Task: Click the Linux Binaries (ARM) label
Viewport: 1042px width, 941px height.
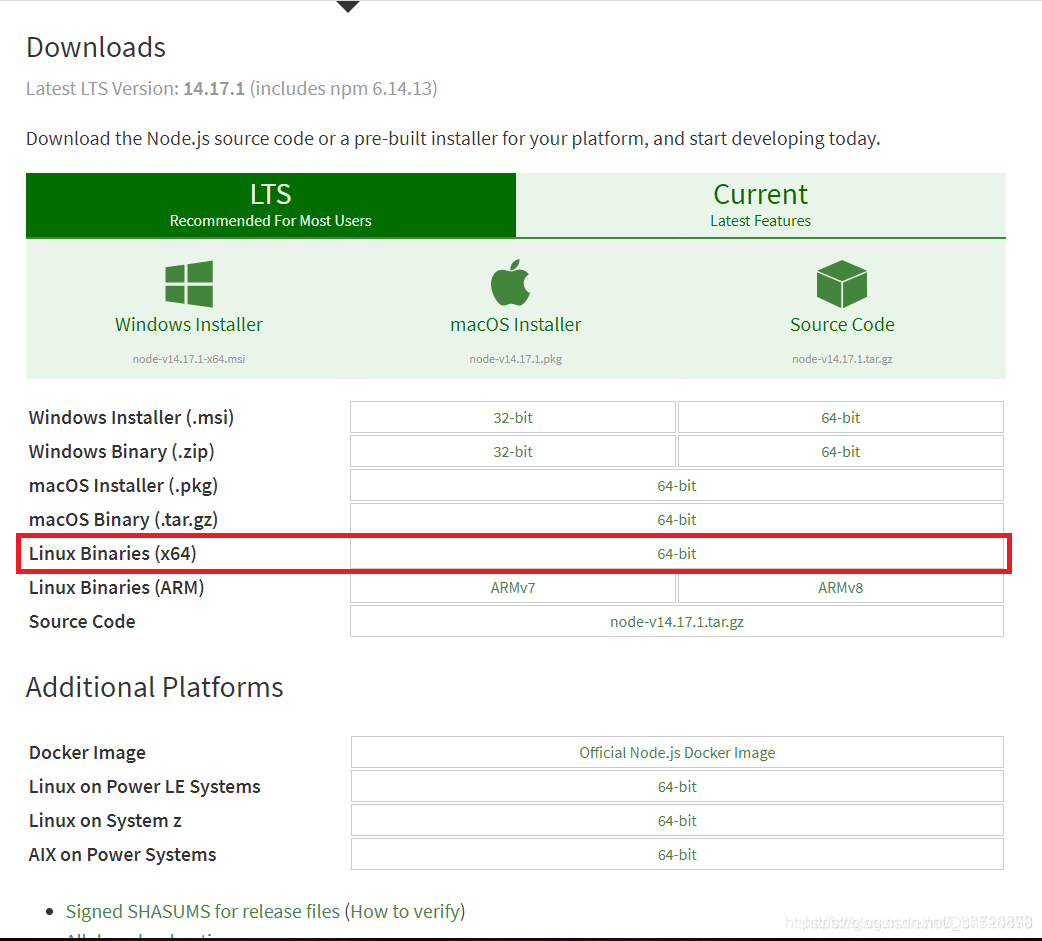Action: point(116,587)
